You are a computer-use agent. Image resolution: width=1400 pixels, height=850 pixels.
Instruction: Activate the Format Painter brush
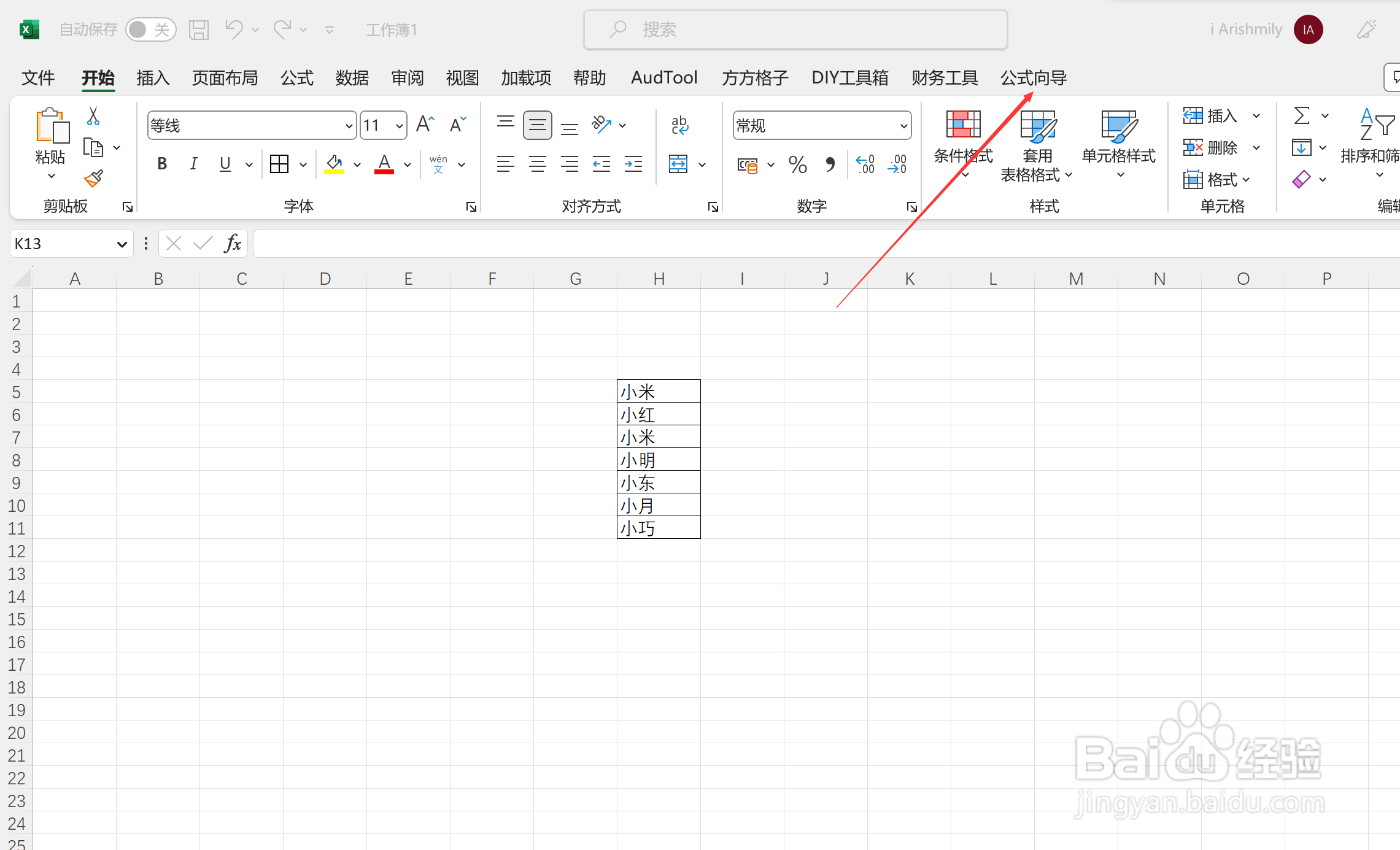93,179
